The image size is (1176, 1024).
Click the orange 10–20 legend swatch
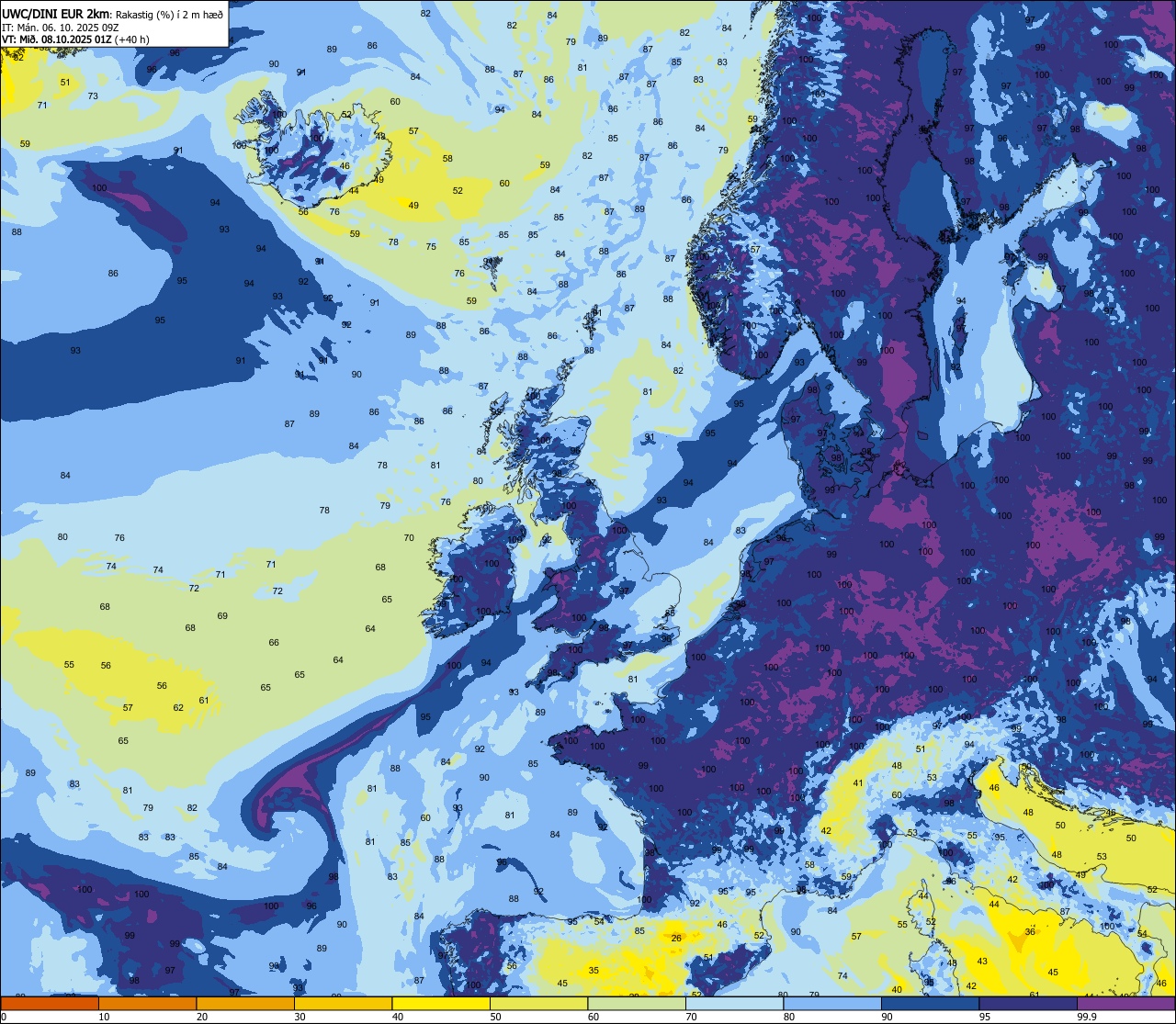(x=147, y=1003)
